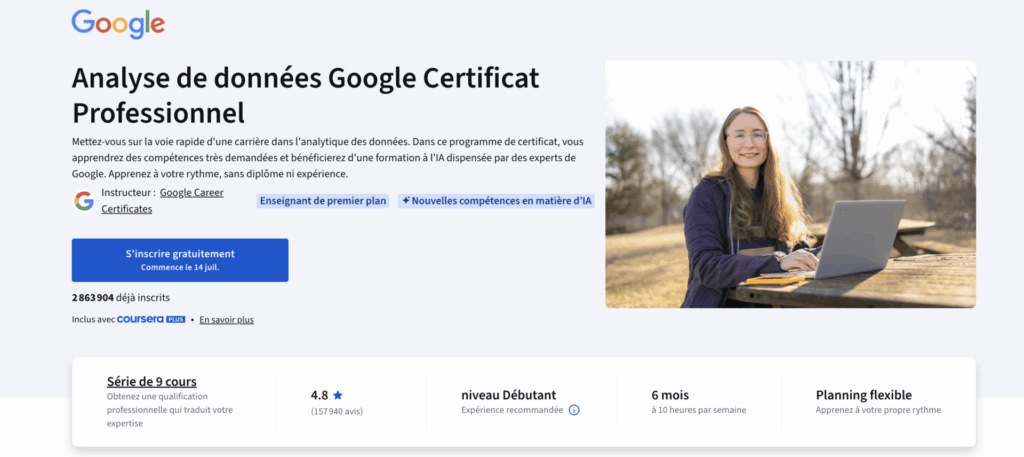
Task: Click the S'inscrire gratuitement button
Action: [180, 260]
